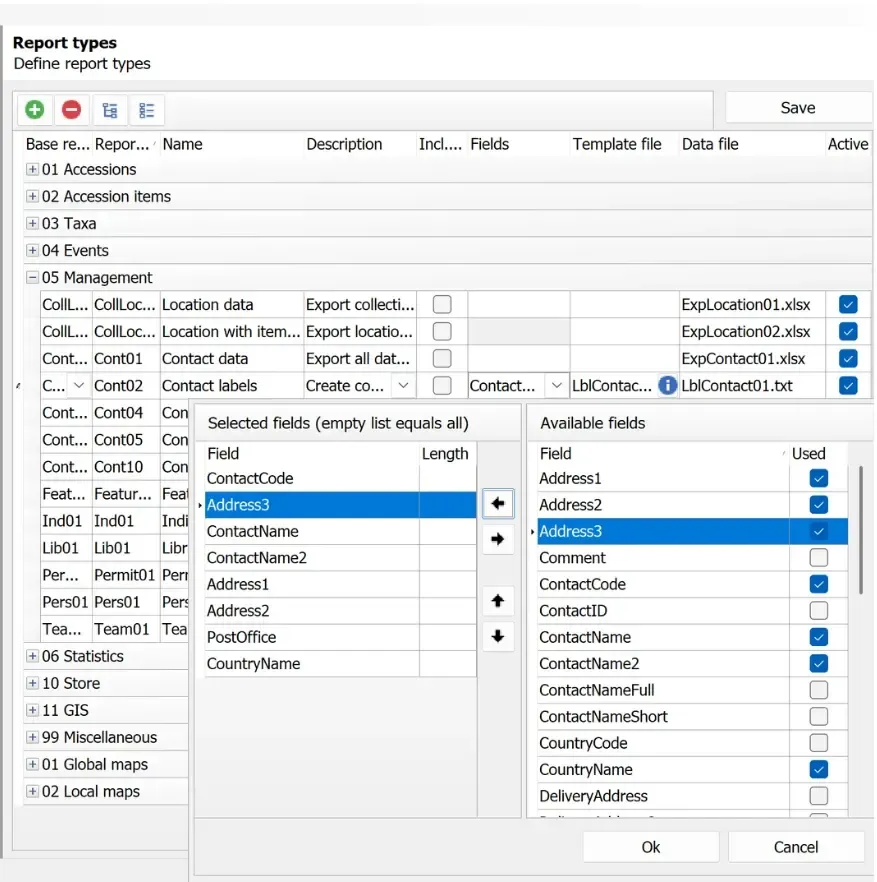Check Used checkbox for ContactNameFull field
This screenshot has height=882, width=877.
point(818,690)
